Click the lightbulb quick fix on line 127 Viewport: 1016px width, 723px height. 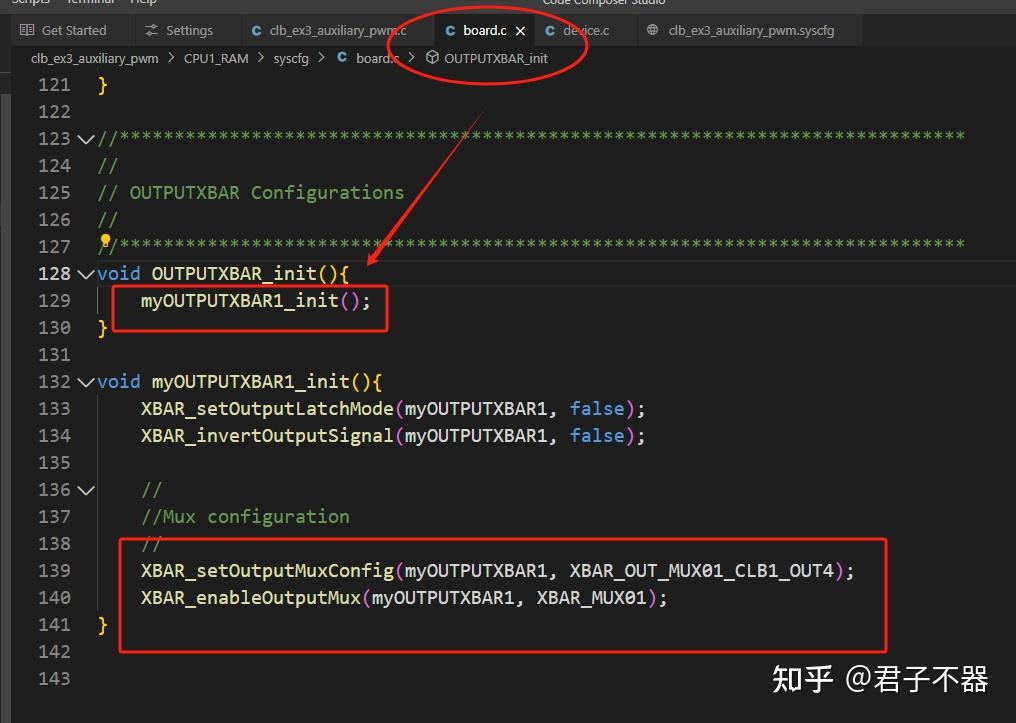pyautogui.click(x=105, y=241)
